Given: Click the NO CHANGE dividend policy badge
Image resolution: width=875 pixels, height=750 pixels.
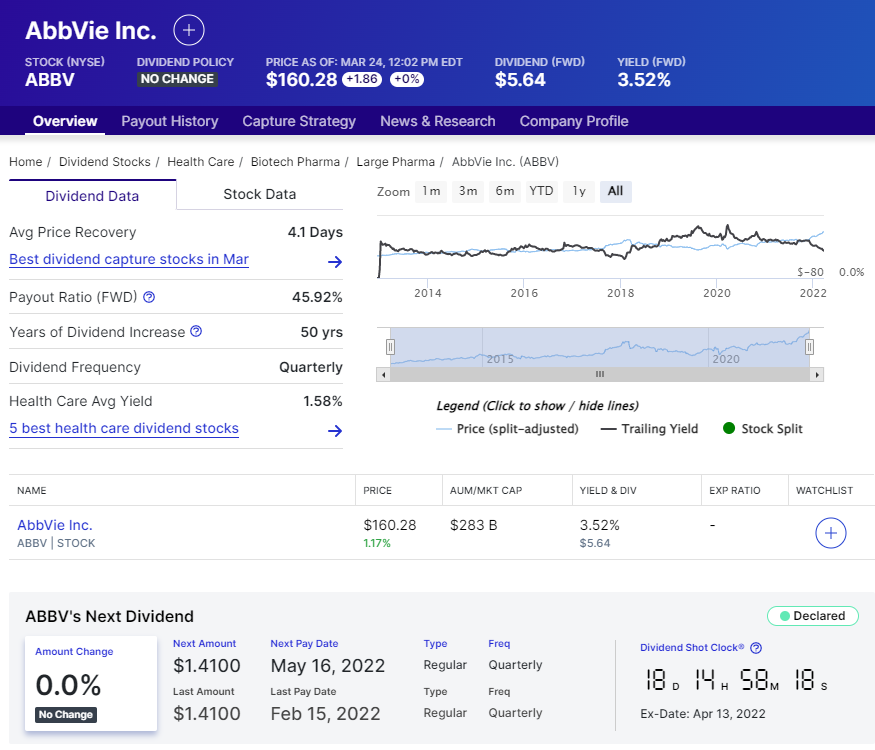Looking at the screenshot, I should pos(177,79).
